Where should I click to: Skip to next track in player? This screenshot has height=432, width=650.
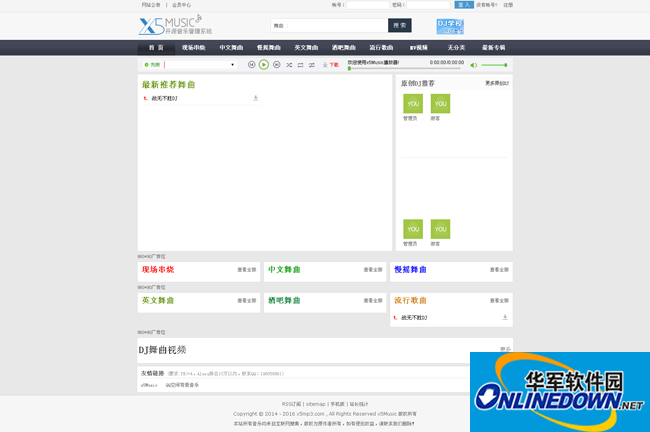(x=276, y=65)
